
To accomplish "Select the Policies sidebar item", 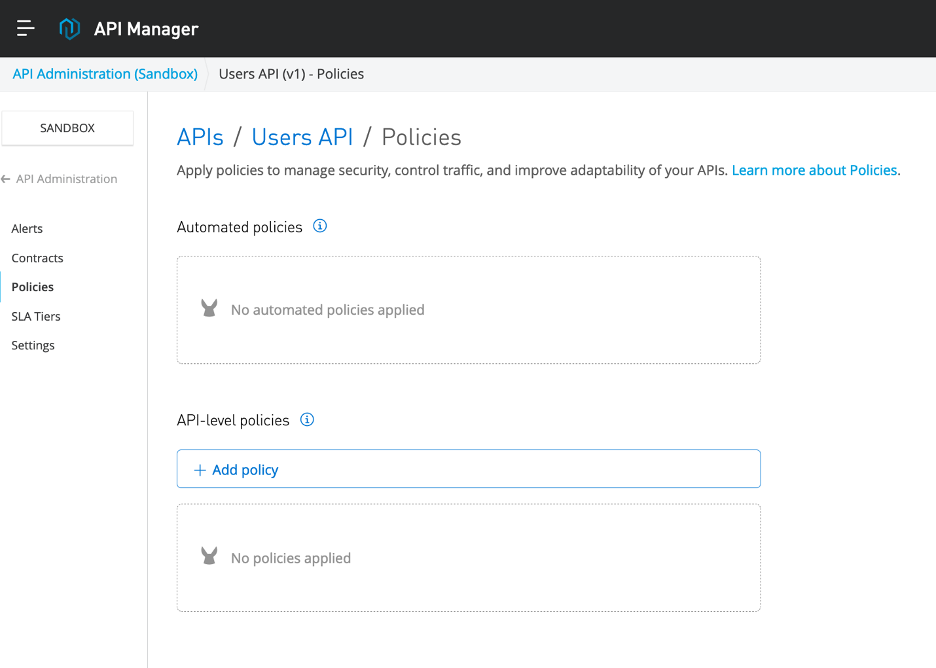I will (x=32, y=287).
